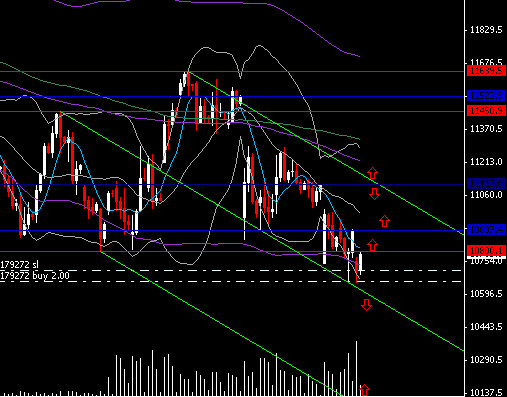
Task: Select the 11213.0 price axis value
Action: [x=486, y=162]
